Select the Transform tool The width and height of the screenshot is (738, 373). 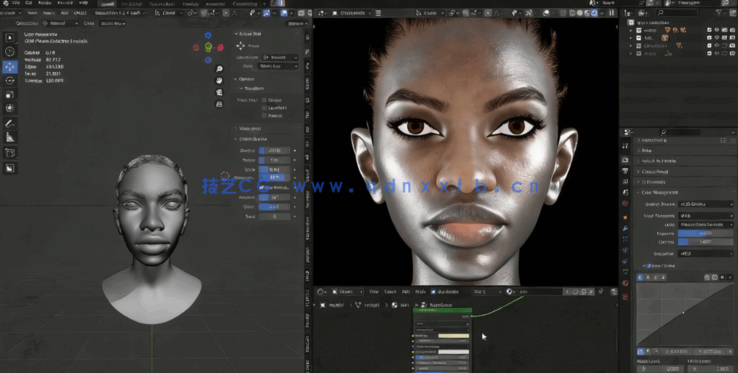coord(9,108)
